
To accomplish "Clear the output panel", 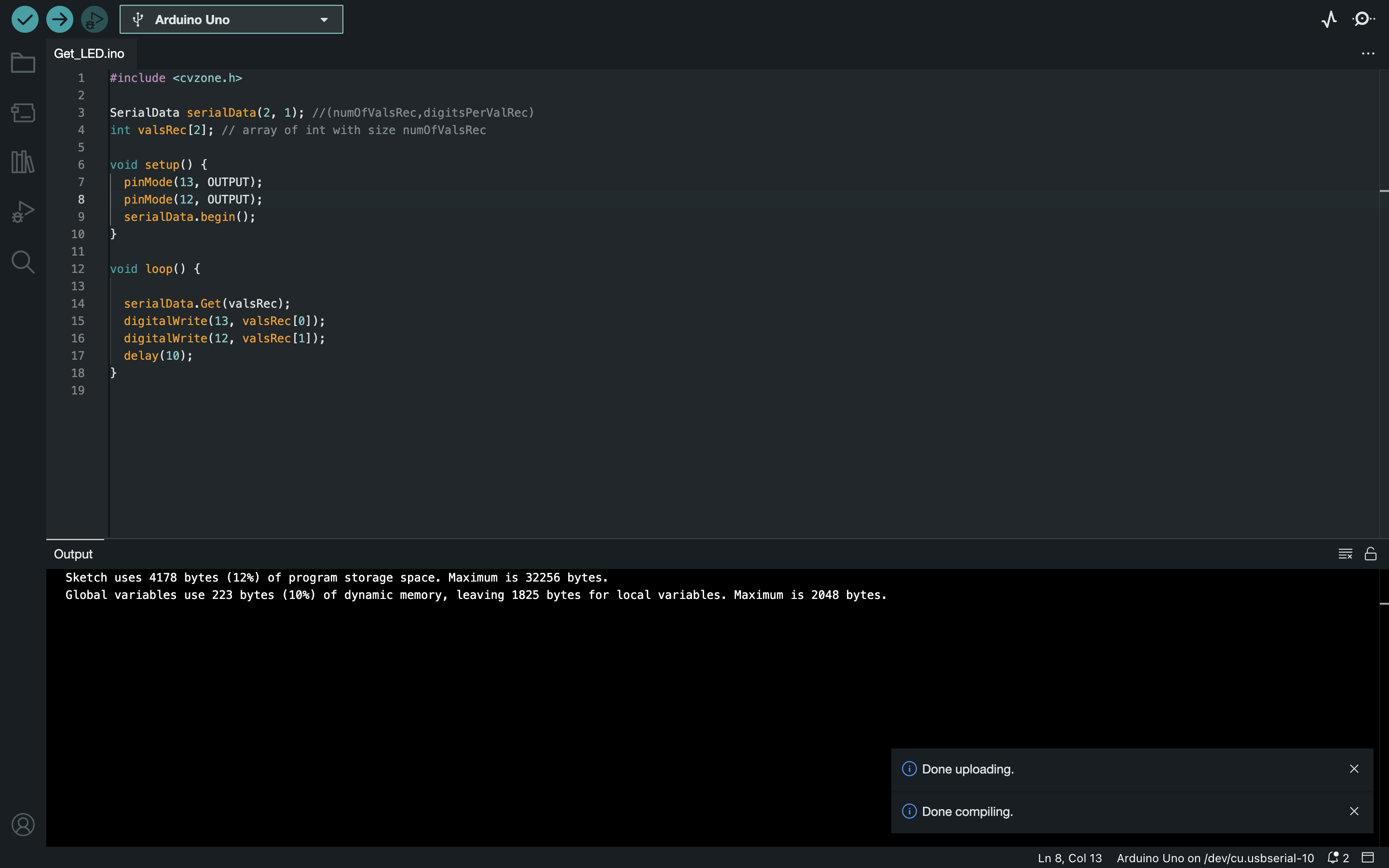I will (x=1345, y=554).
